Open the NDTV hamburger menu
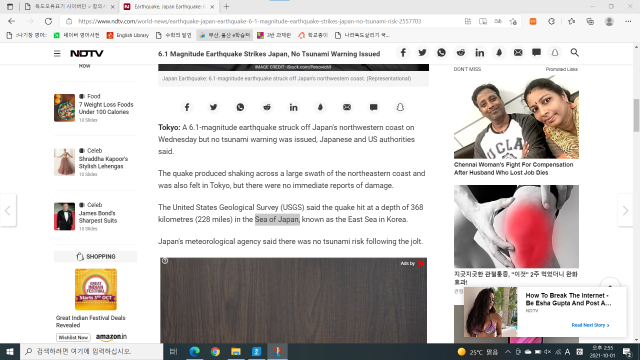 [57, 53]
